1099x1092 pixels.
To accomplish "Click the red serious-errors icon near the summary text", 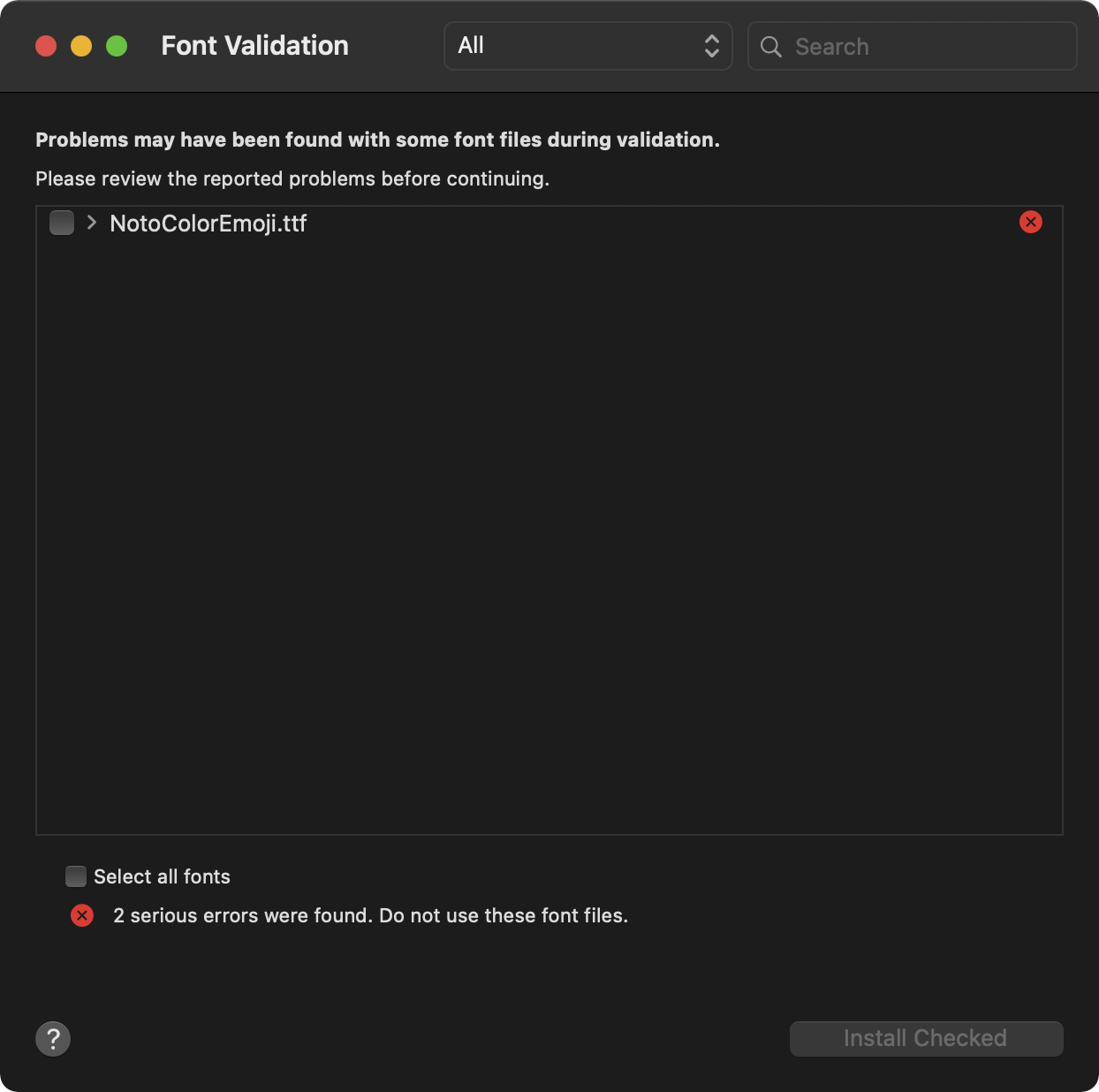I will coord(82,915).
